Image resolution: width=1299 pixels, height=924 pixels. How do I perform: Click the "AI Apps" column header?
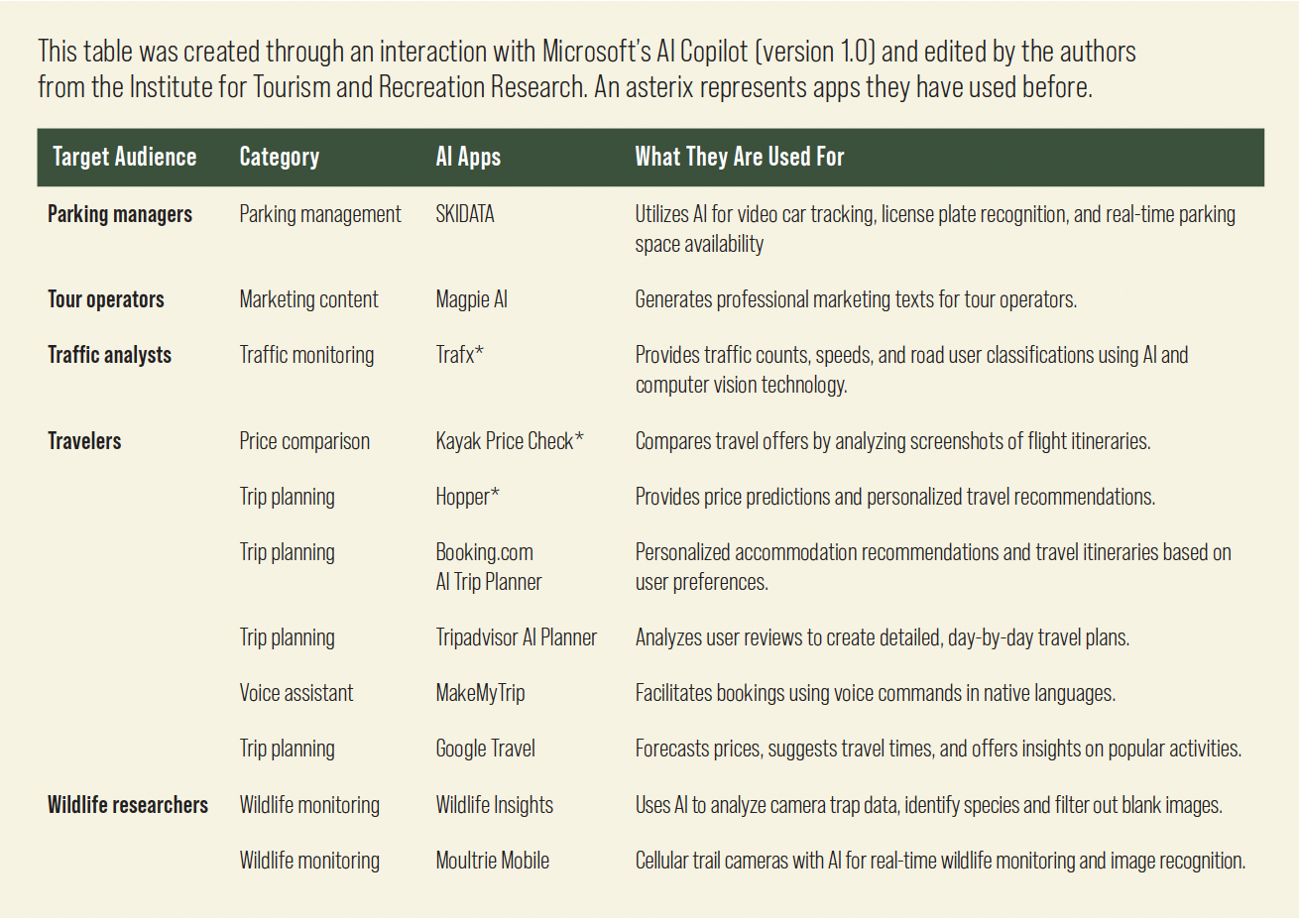[x=468, y=157]
